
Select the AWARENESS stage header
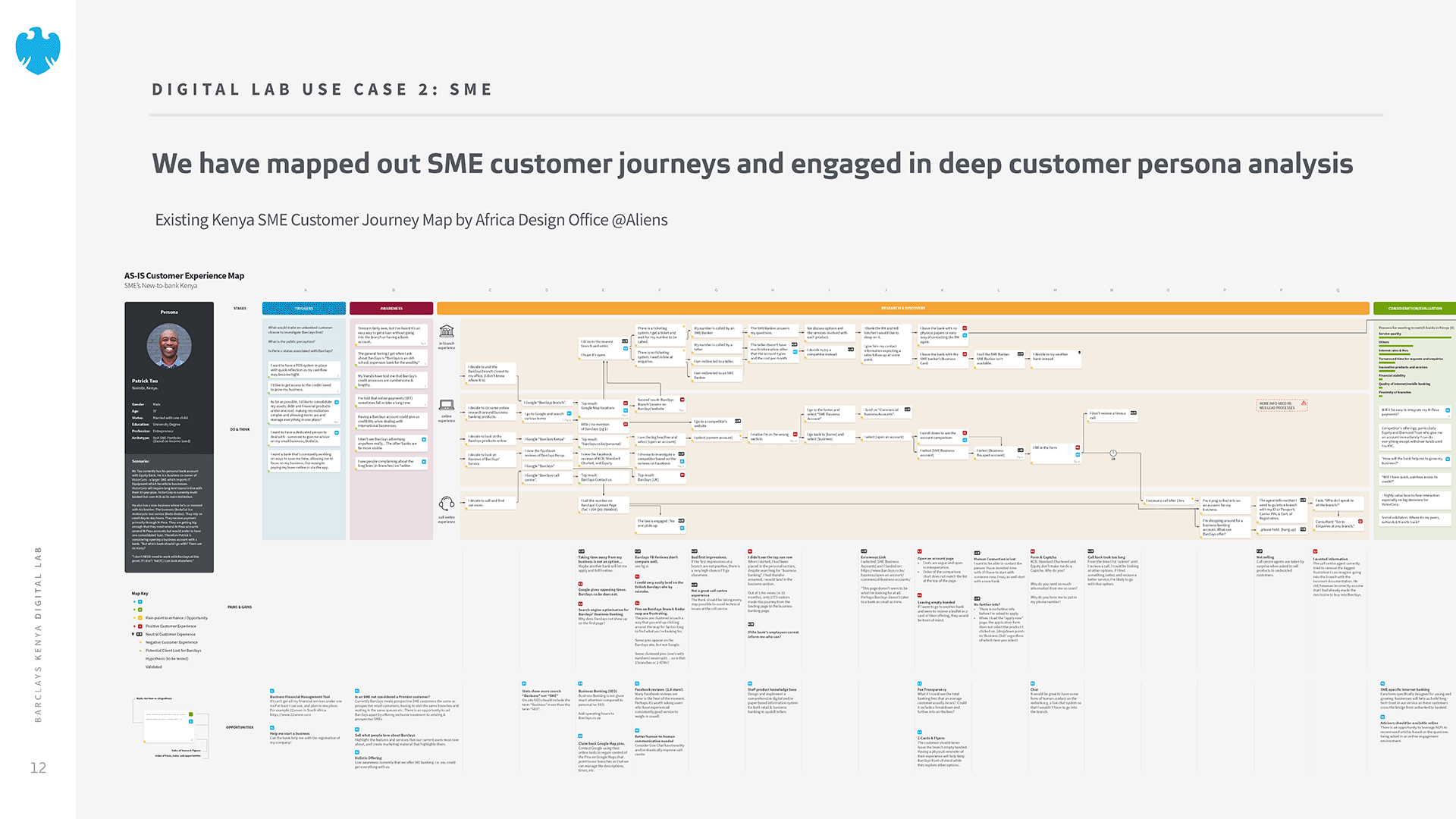[391, 309]
